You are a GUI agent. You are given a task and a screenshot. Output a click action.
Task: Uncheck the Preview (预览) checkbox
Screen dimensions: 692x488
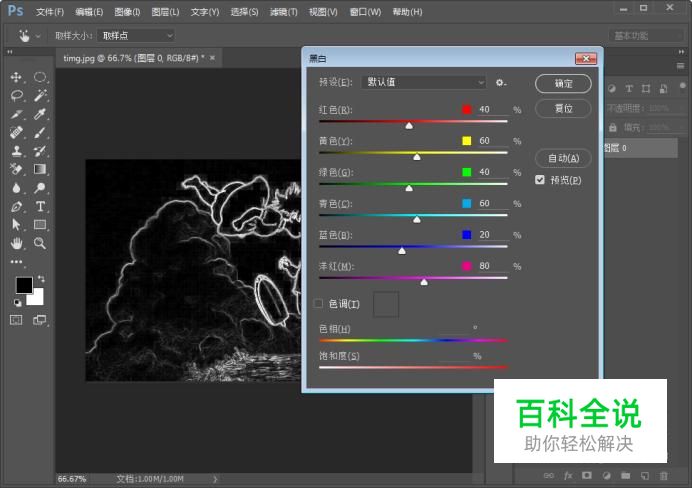click(x=540, y=180)
